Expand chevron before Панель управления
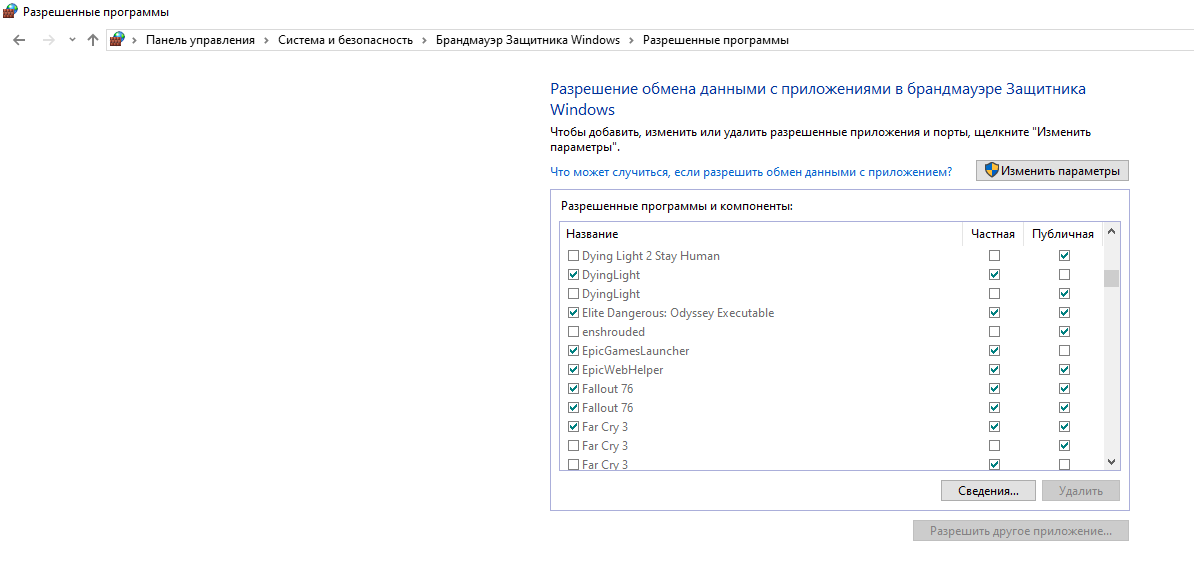 click(x=135, y=40)
